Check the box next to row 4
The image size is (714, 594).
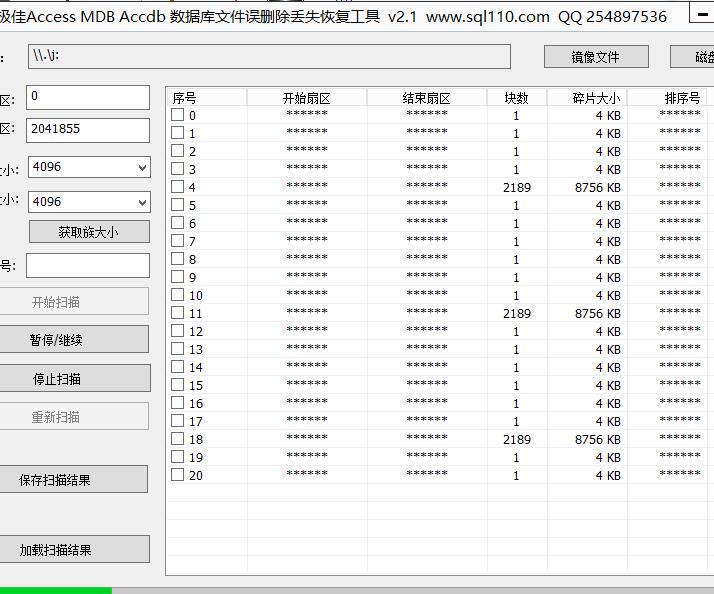pos(177,186)
